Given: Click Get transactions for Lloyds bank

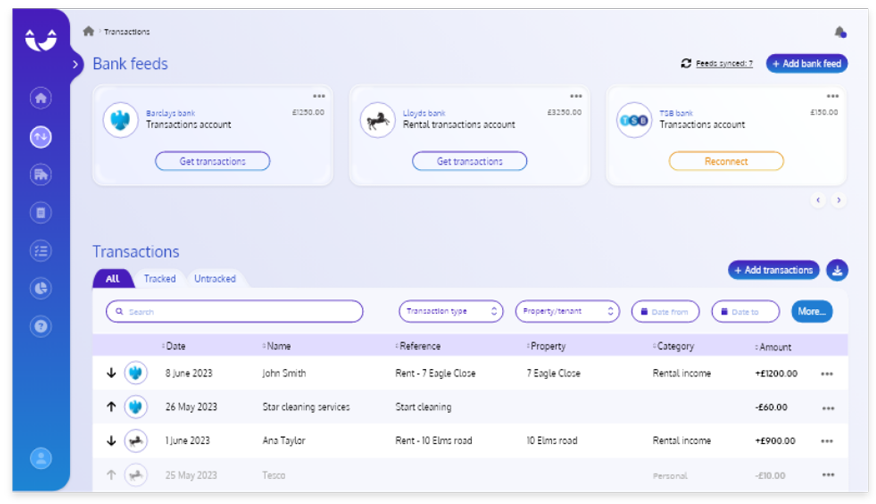Looking at the screenshot, I should pos(469,161).
